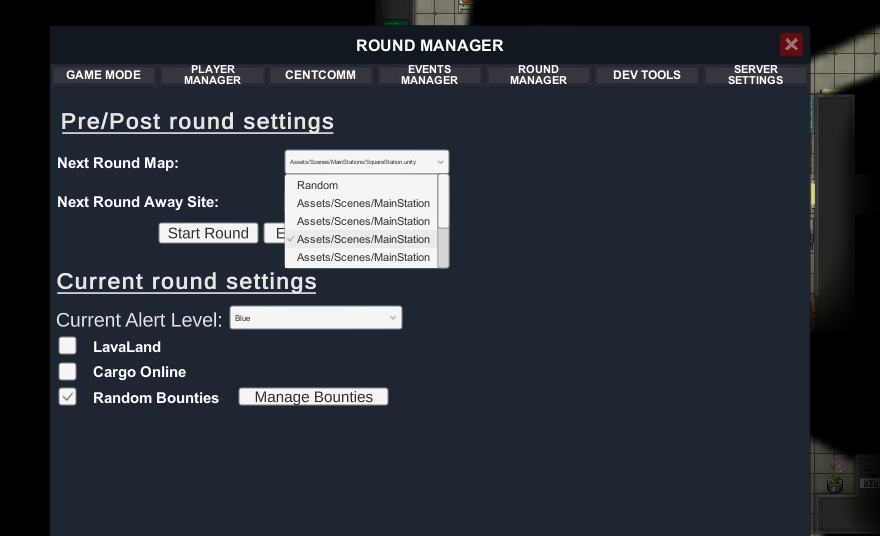Close the Round Manager window
The image size is (880, 536).
coord(791,44)
